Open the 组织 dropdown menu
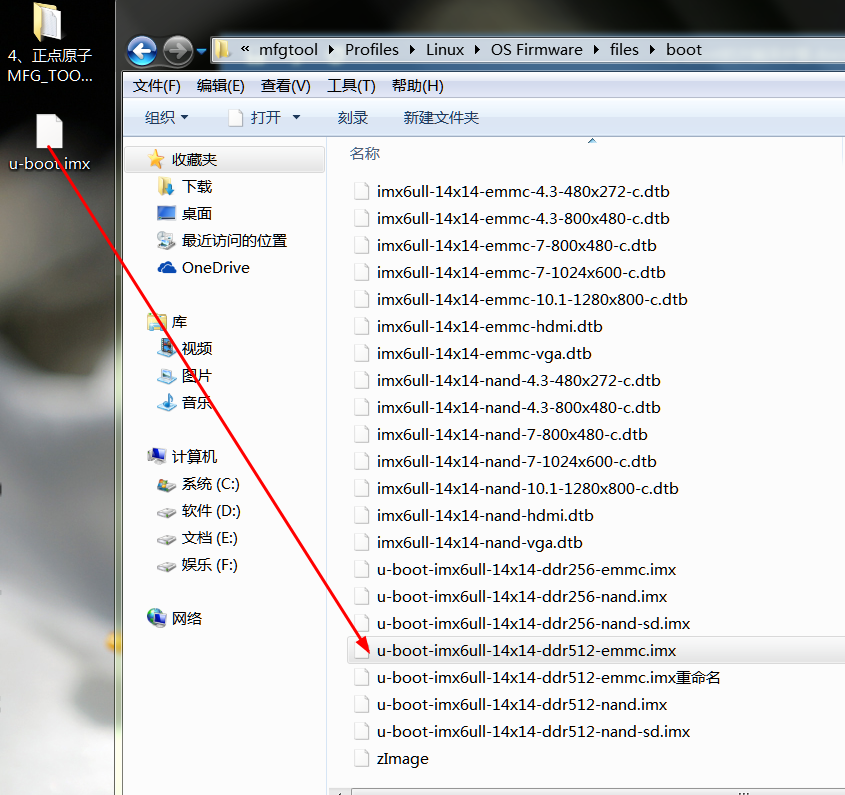Viewport: 845px width, 795px height. (x=163, y=117)
